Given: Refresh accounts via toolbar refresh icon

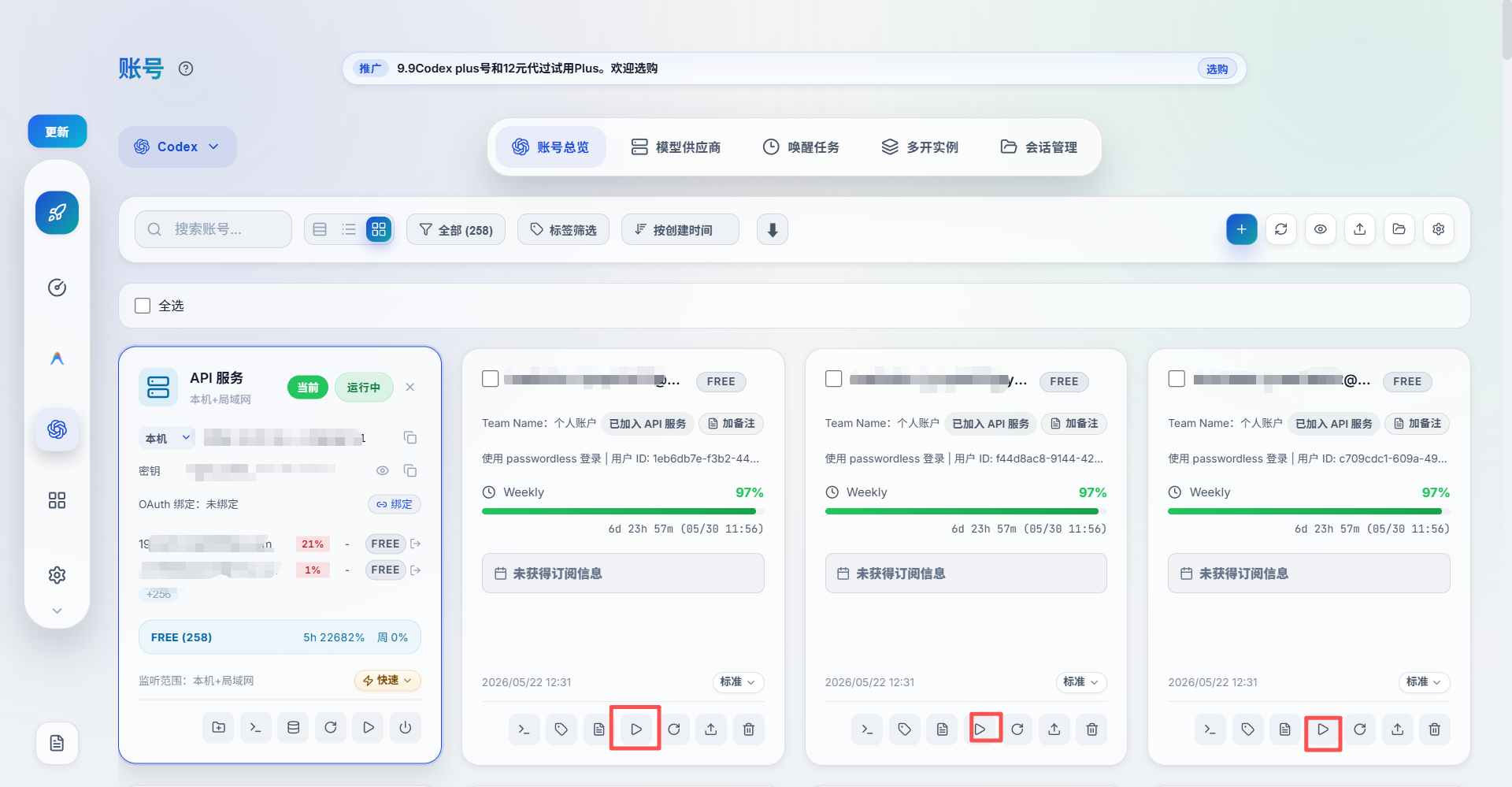Looking at the screenshot, I should 1281,229.
